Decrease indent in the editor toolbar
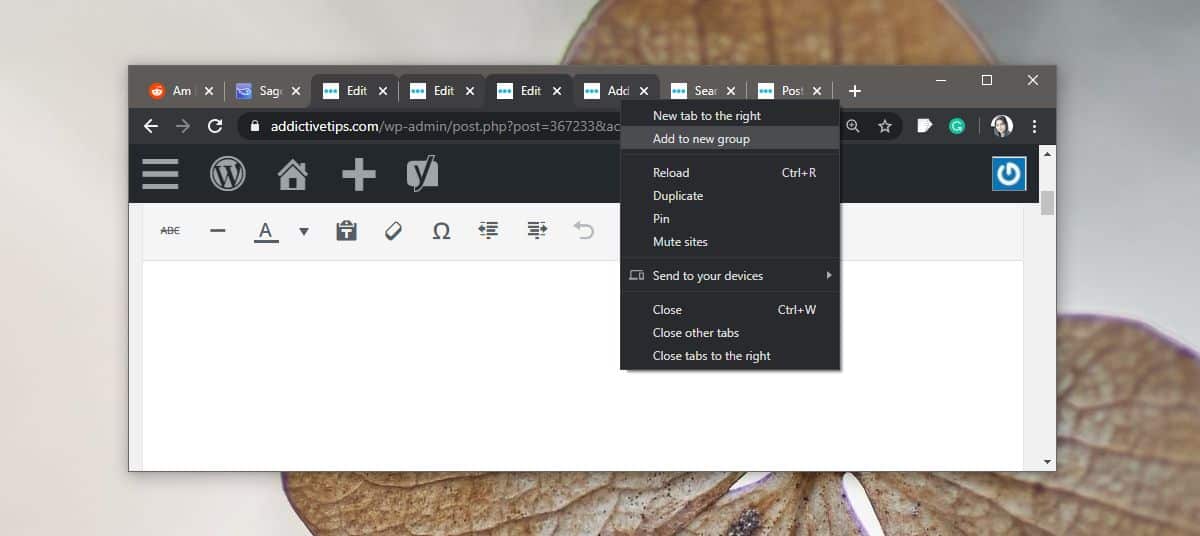The image size is (1200, 536). coord(488,230)
